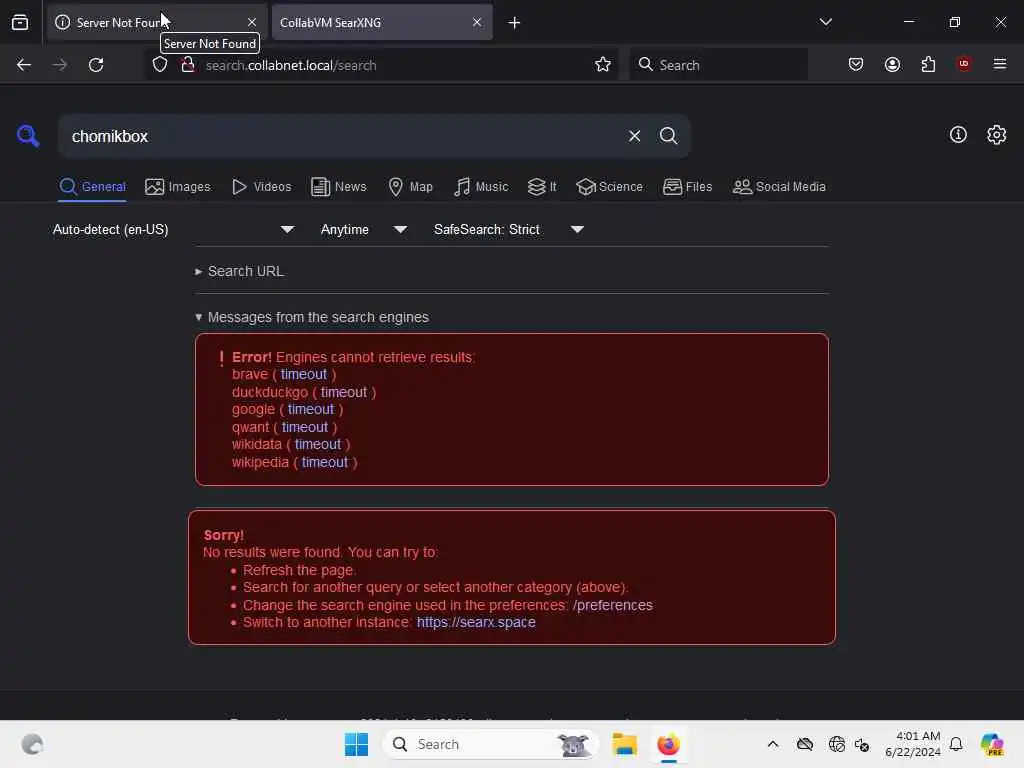This screenshot has height=768, width=1024.
Task: Open widgets icon at taskbar left
Action: [x=32, y=744]
